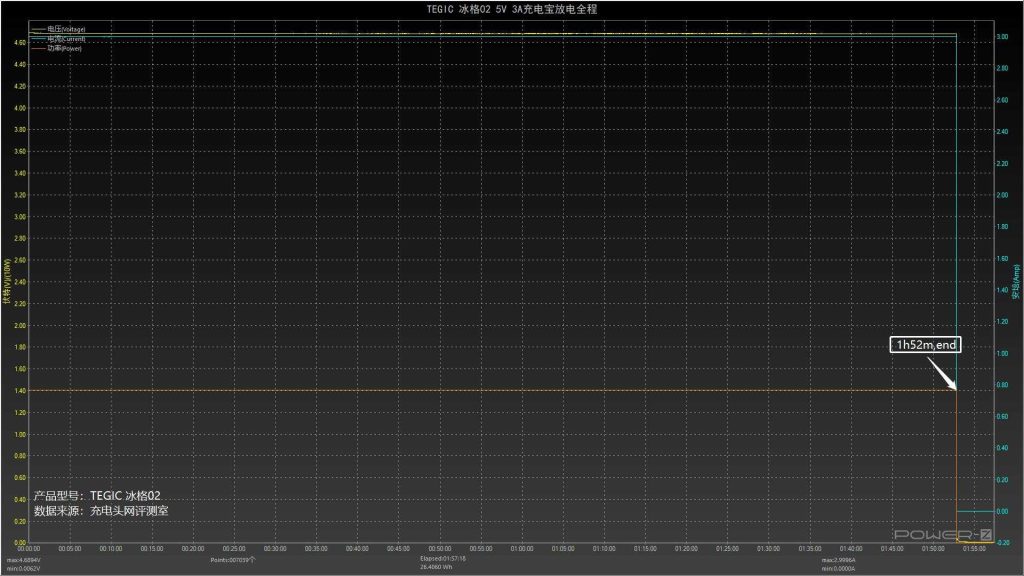The width and height of the screenshot is (1024, 576).
Task: Click the 2.00 value on the right amp axis
Action: [1002, 195]
